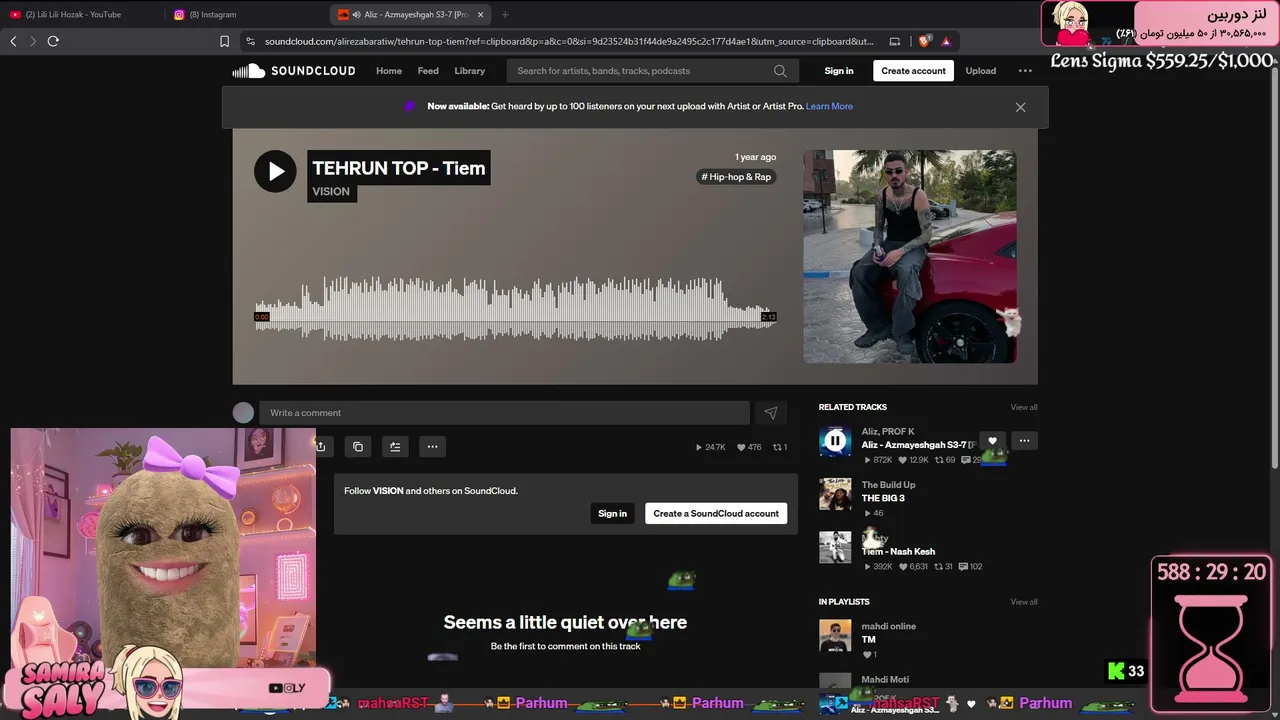This screenshot has width=1280, height=720.
Task: Open the Brave Shields icon
Action: pos(924,41)
